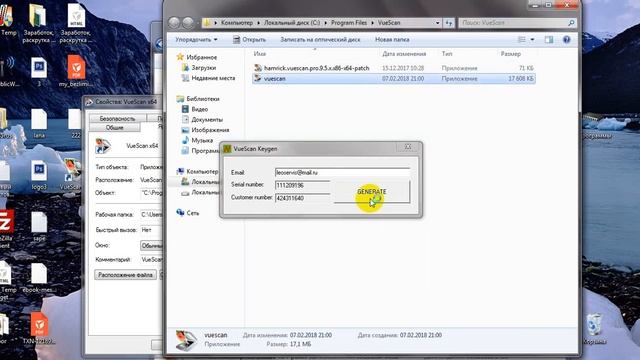
Task: Open Окно dropdown in properties window
Action: point(151,246)
